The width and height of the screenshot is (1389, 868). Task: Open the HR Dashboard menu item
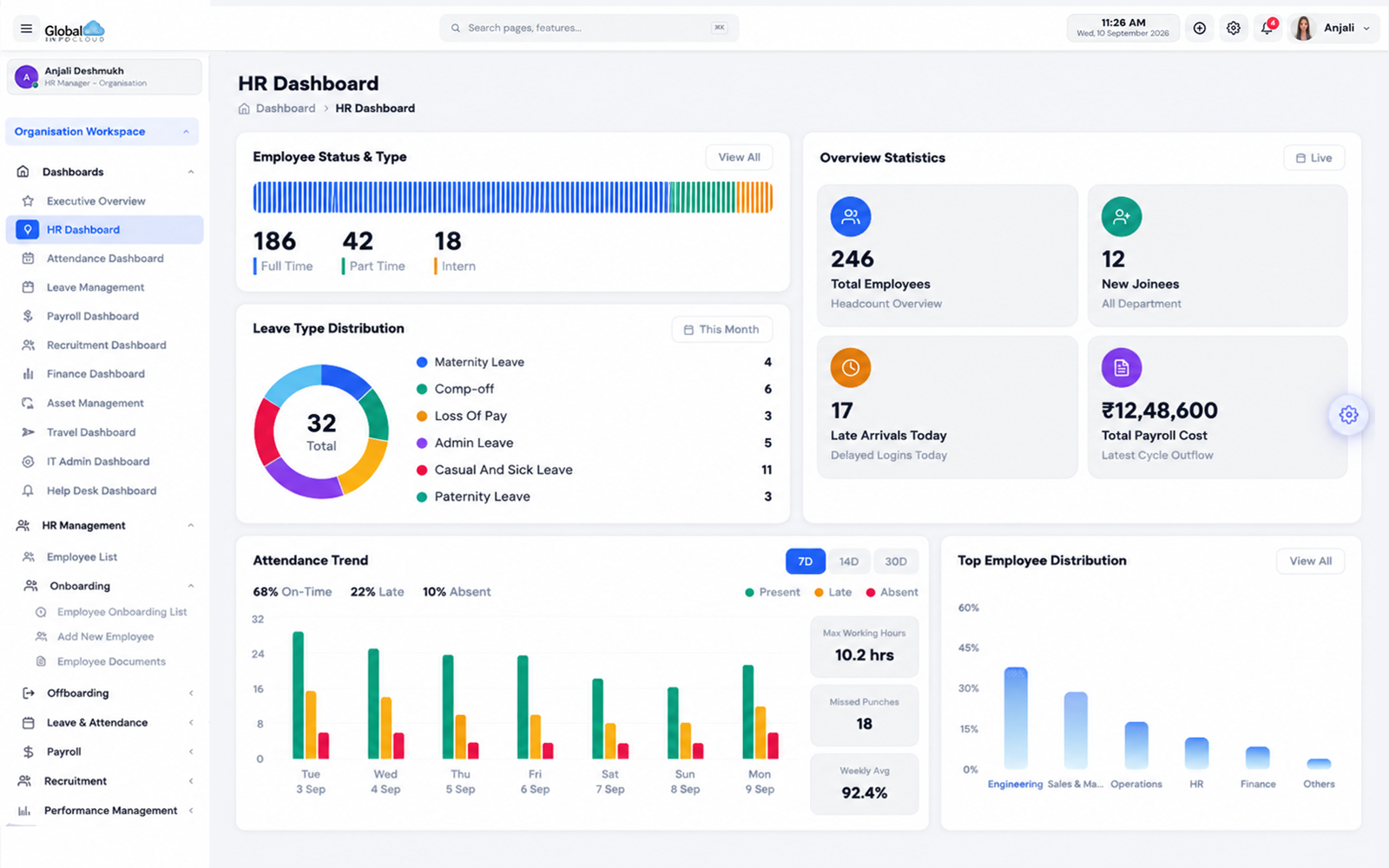coord(104,230)
